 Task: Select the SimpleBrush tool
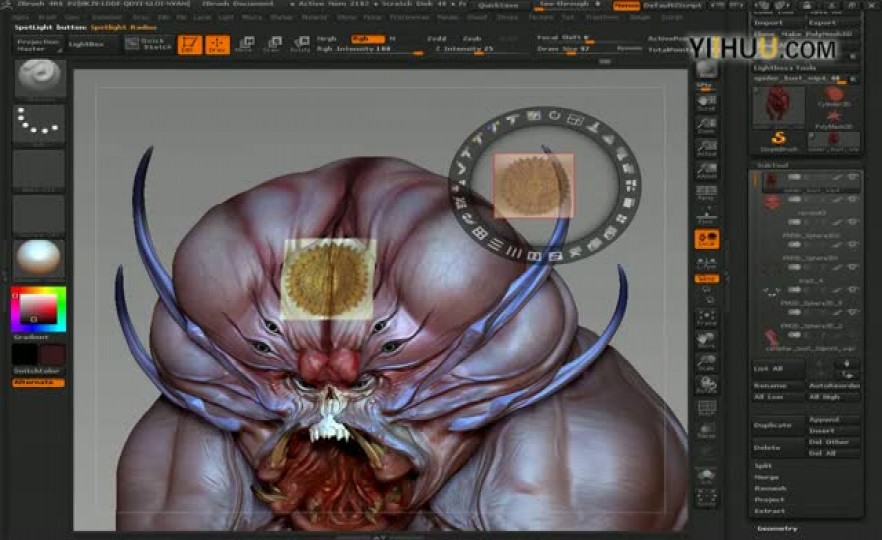(778, 141)
